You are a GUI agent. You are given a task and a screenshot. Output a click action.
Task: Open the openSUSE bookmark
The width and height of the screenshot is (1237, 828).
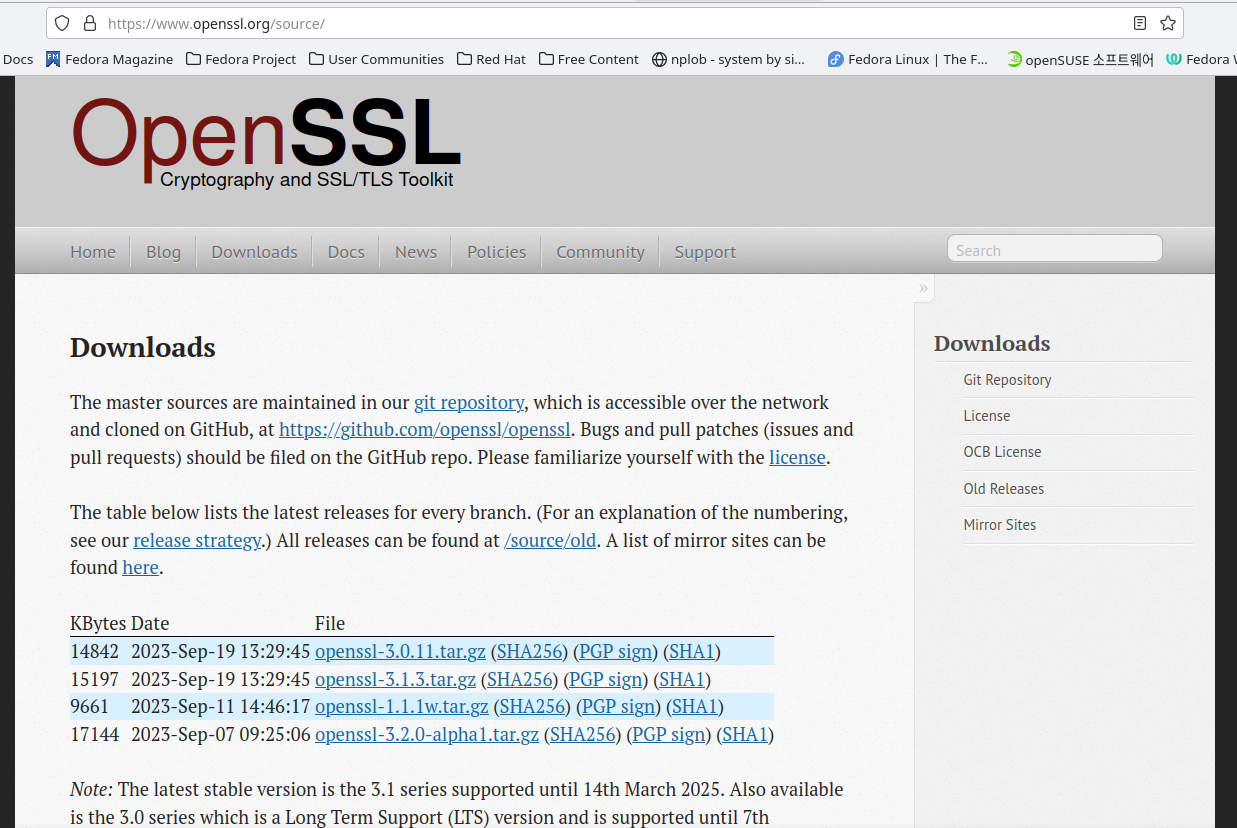[1080, 59]
